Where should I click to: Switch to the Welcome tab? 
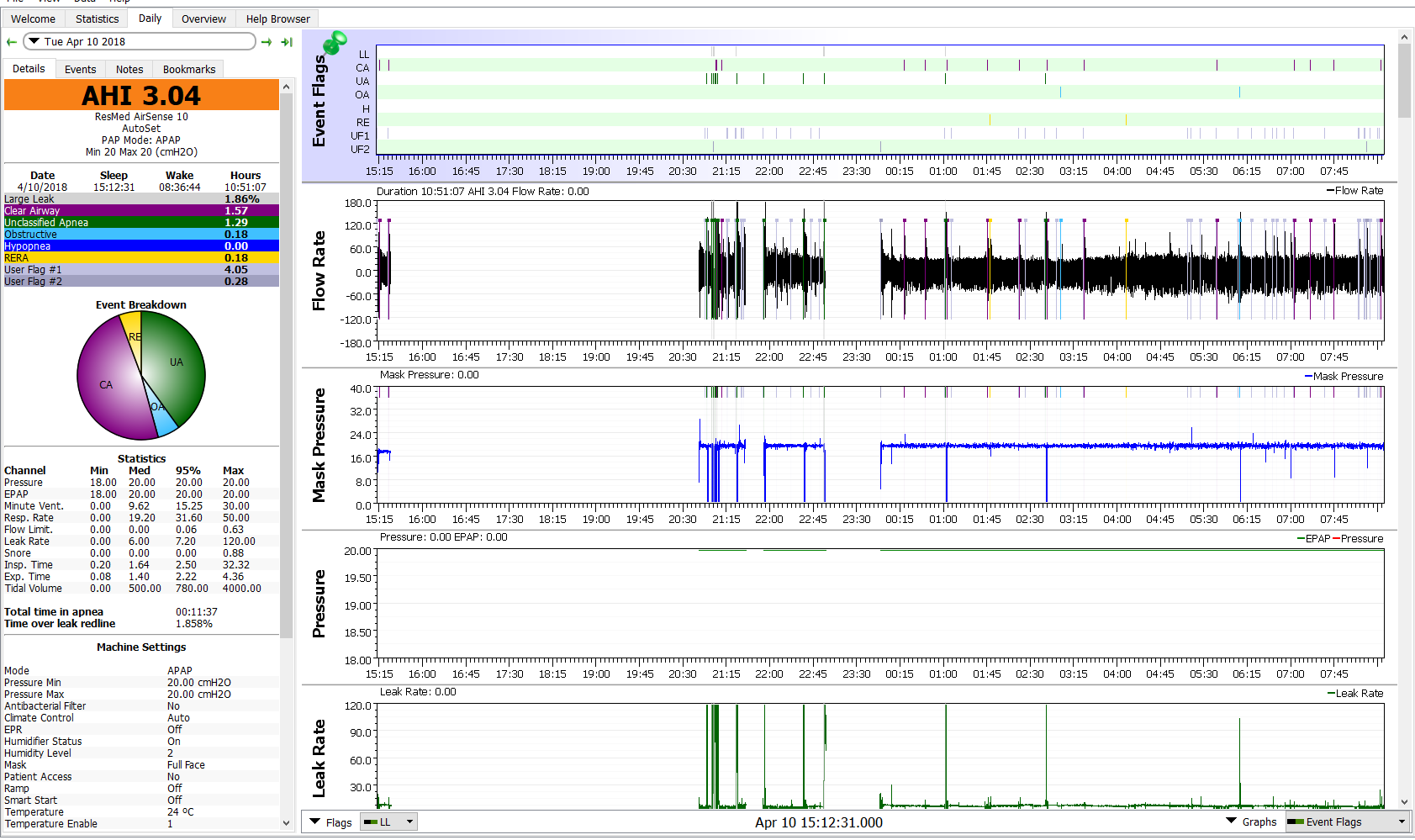[x=33, y=18]
